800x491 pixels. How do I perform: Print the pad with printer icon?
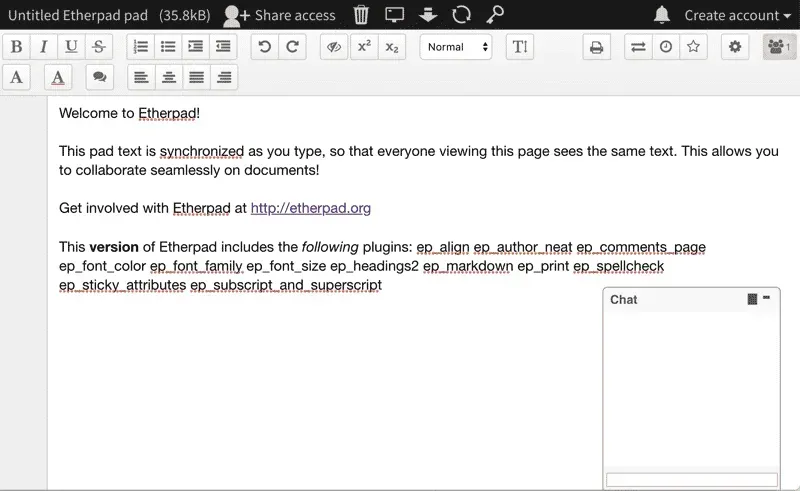click(x=596, y=47)
